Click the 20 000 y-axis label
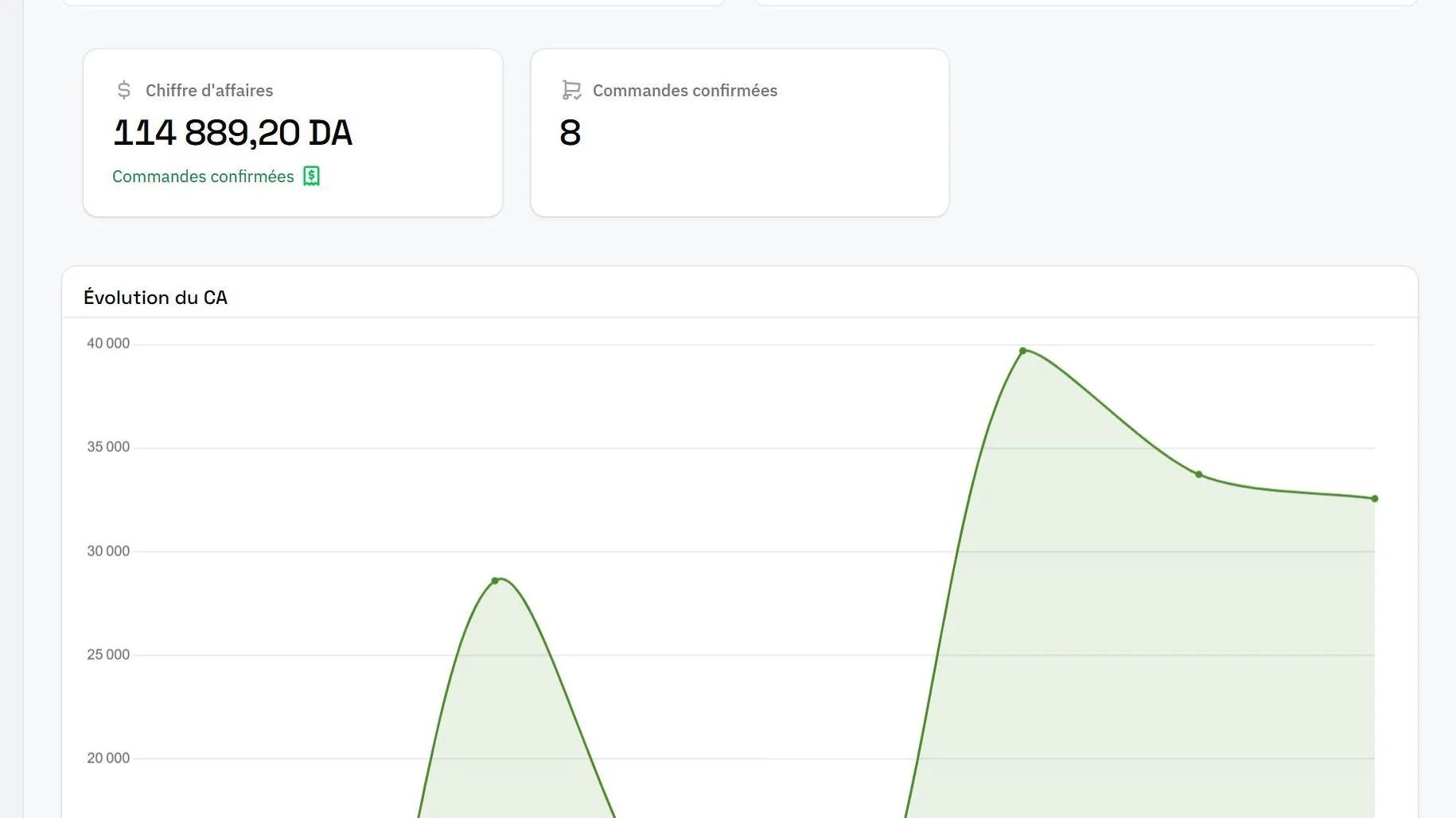Screen dimensions: 1456x818 pos(108,758)
